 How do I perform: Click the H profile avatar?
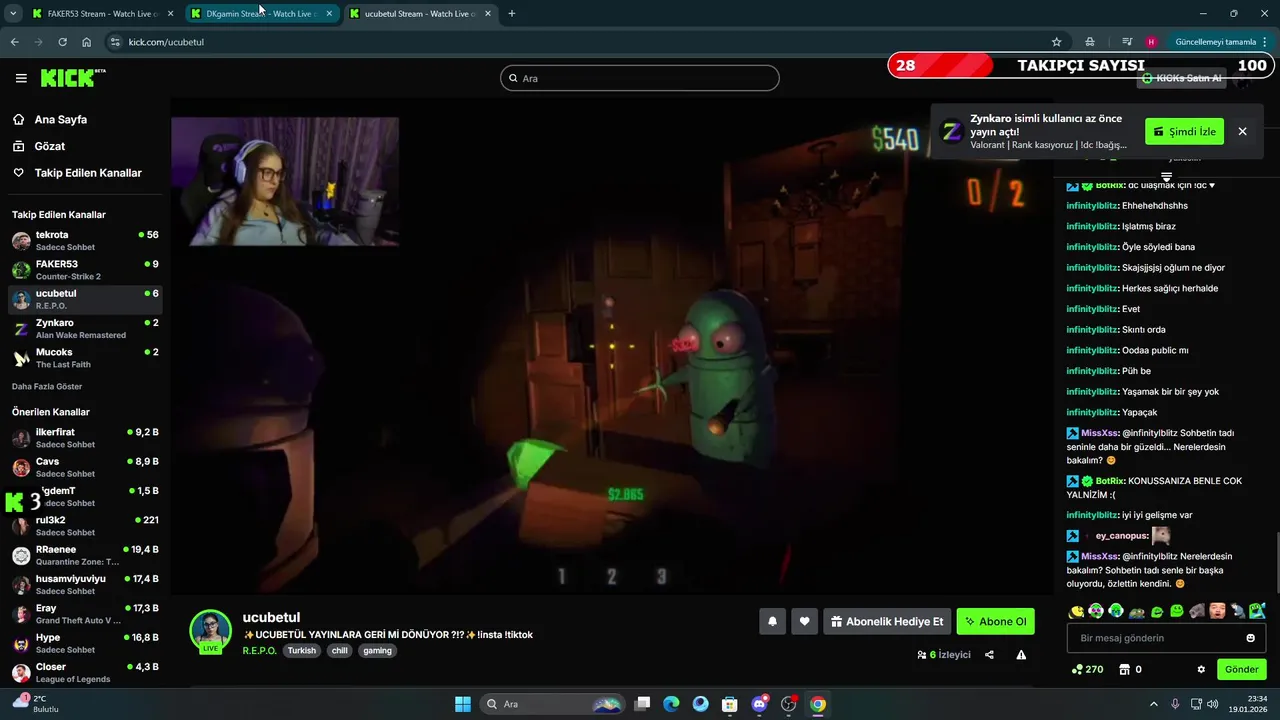coord(1151,42)
